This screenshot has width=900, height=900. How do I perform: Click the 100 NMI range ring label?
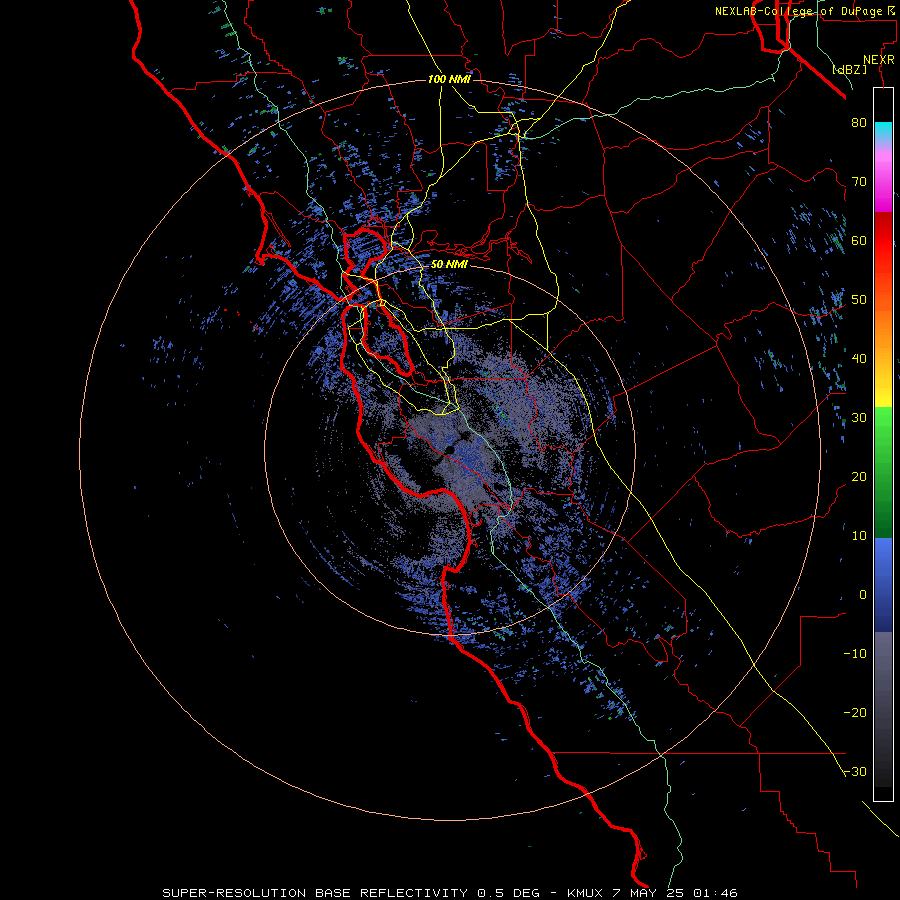click(x=449, y=79)
